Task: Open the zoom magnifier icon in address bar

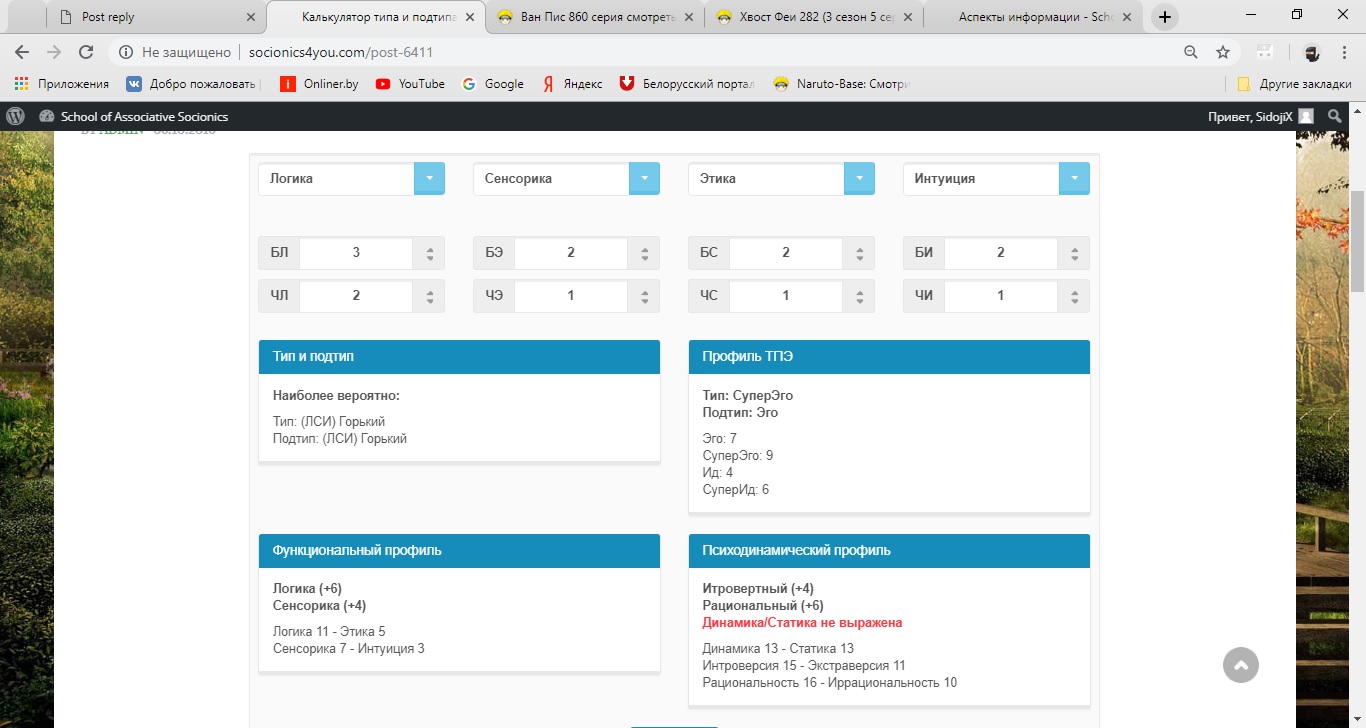Action: pos(1191,52)
